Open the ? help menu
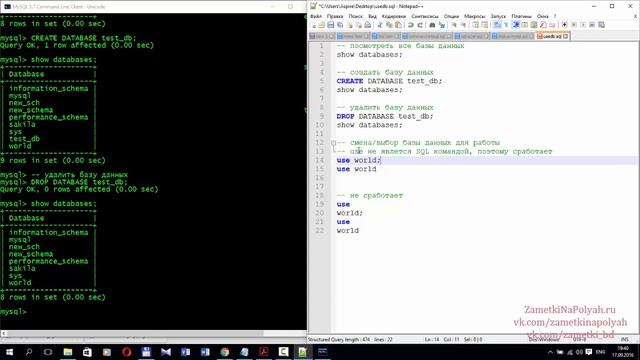The width and height of the screenshot is (640, 360). coord(555,16)
